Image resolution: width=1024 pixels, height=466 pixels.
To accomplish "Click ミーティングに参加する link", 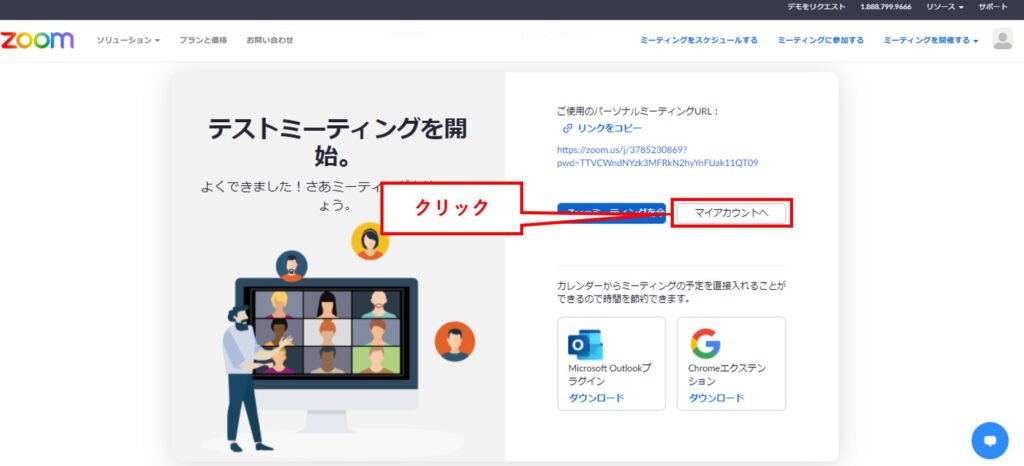I will click(820, 40).
